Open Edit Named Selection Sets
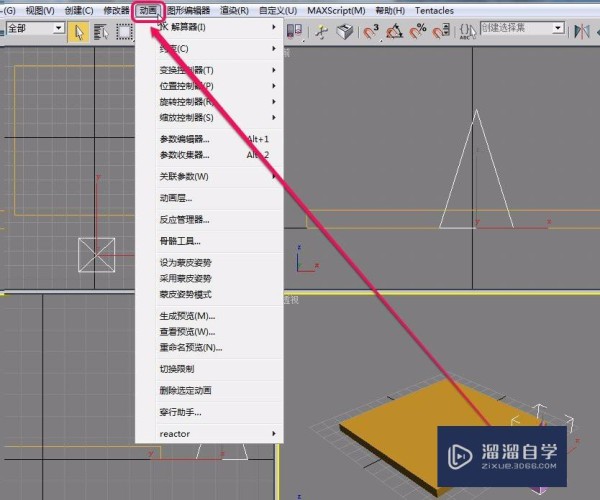 (468, 32)
